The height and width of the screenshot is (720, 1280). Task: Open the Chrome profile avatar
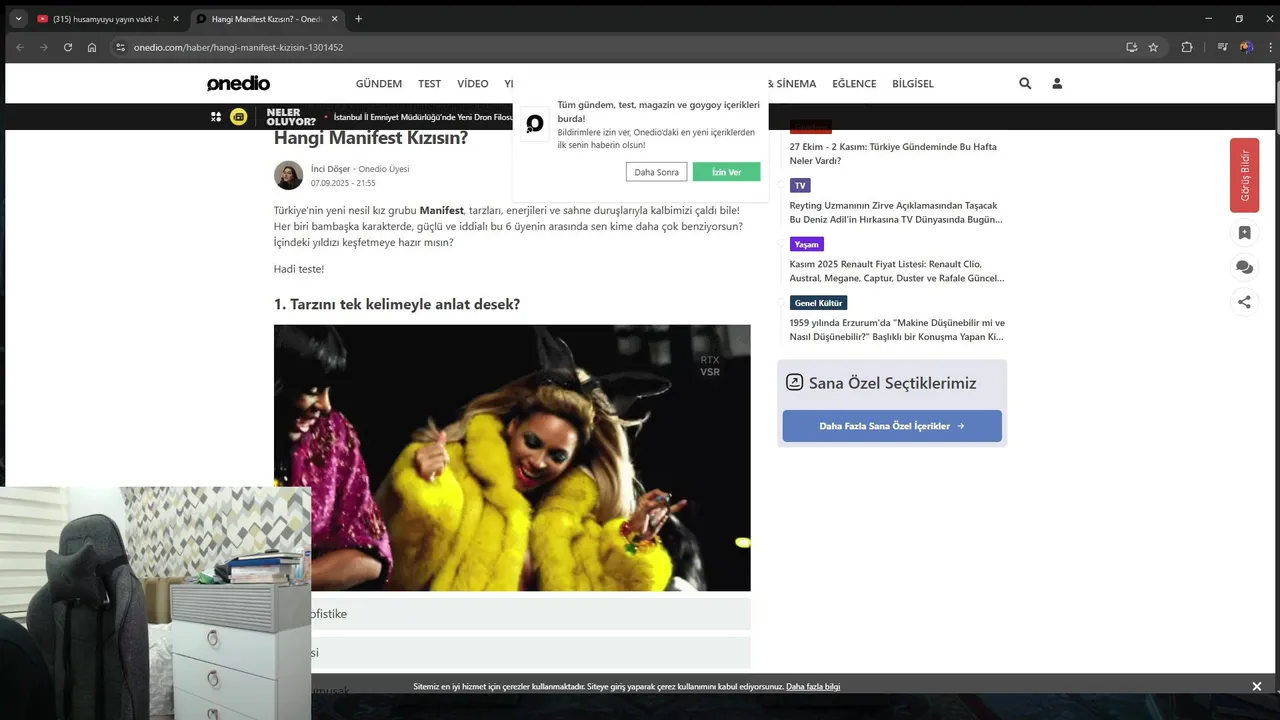pos(1246,47)
